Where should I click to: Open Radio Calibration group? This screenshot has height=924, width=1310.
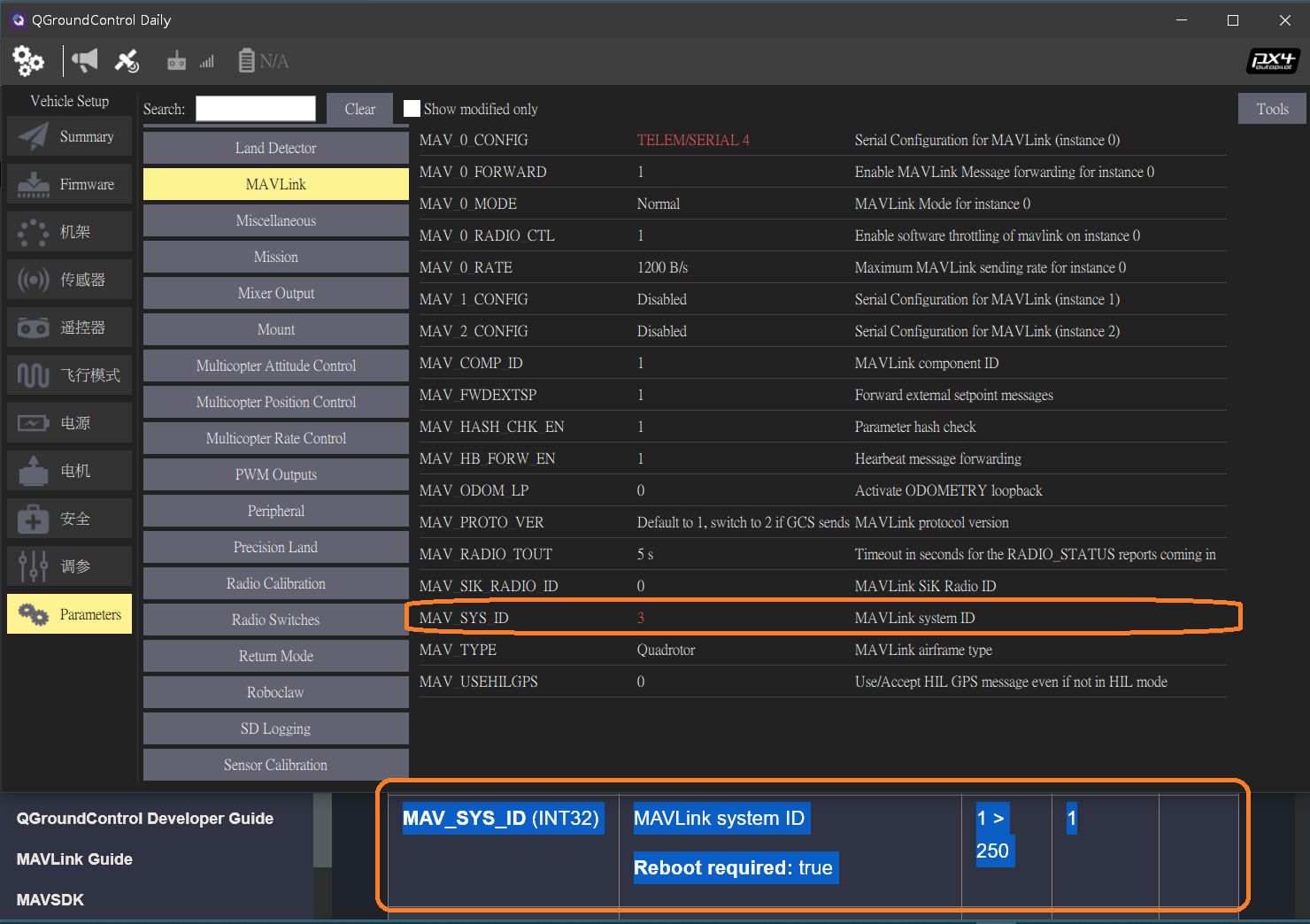(x=276, y=583)
